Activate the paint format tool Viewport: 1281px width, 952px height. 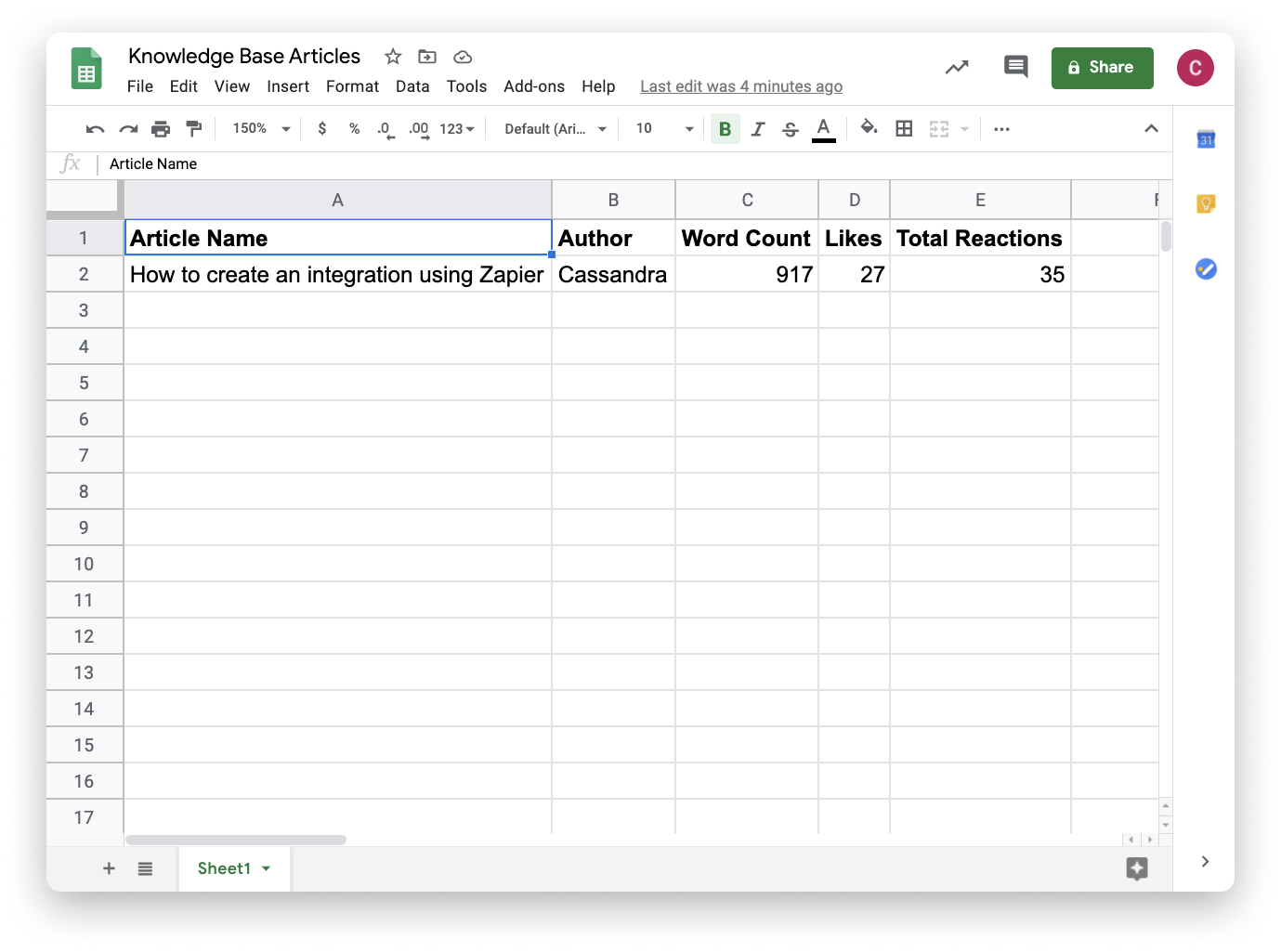(194, 129)
